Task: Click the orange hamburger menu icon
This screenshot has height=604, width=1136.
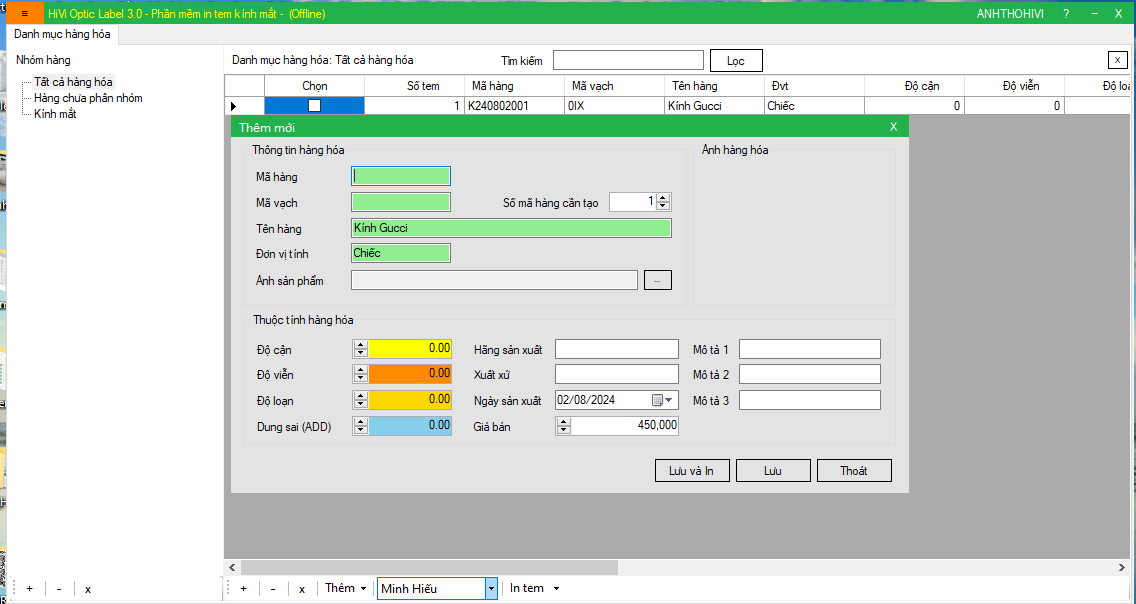Action: tap(24, 14)
